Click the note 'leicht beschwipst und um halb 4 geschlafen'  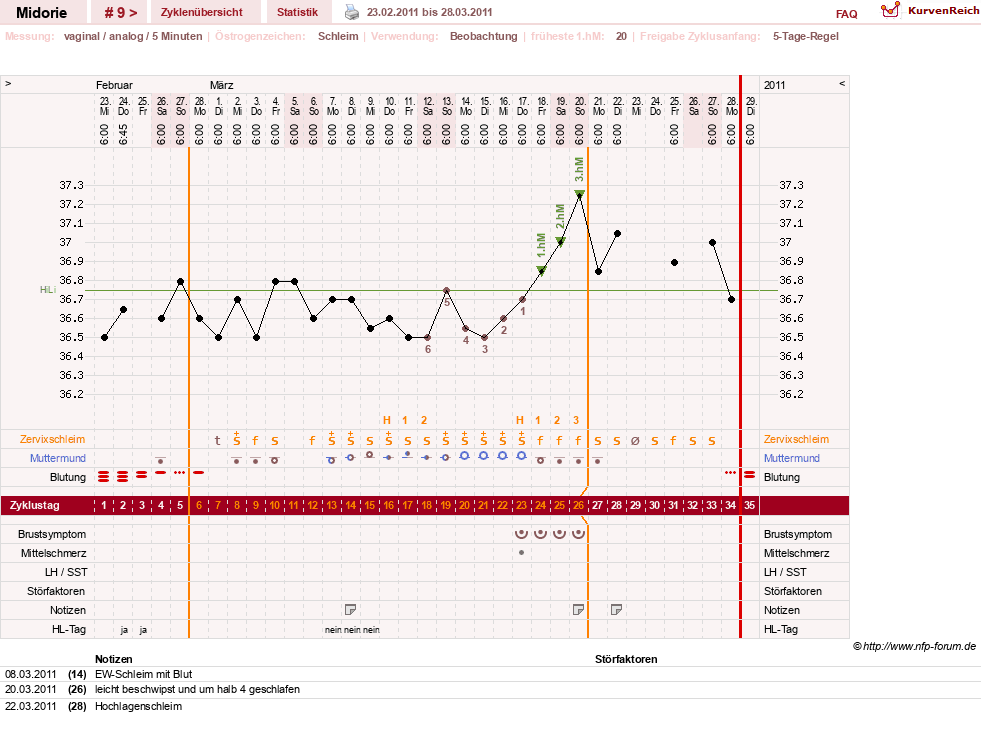pyautogui.click(x=197, y=689)
